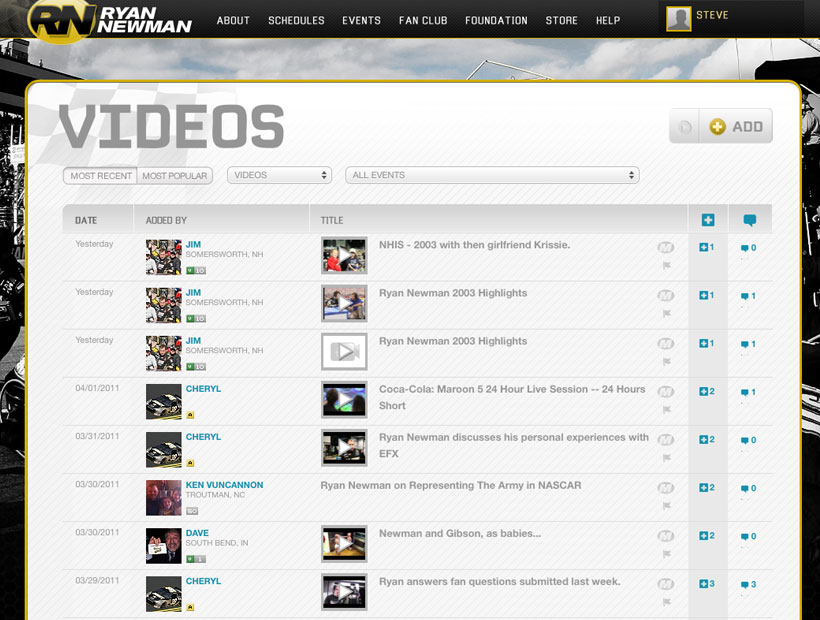The width and height of the screenshot is (820, 620).
Task: Click M icon on Representing The Army row
Action: (x=665, y=488)
